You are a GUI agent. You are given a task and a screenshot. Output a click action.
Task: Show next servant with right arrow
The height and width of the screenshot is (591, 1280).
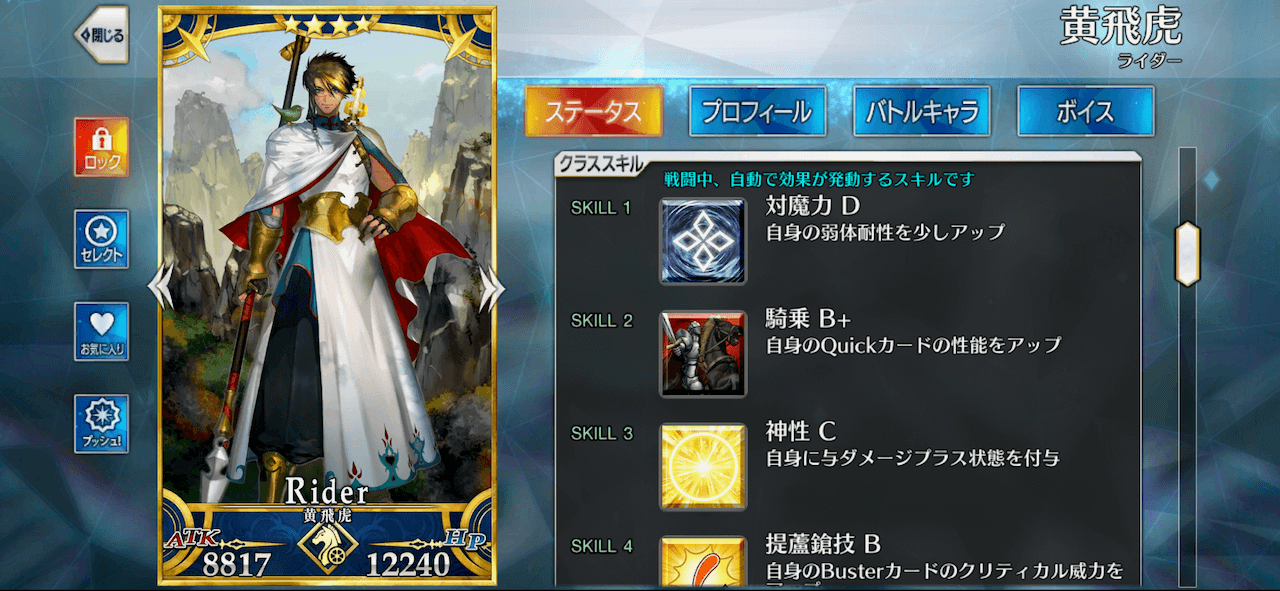click(x=492, y=287)
